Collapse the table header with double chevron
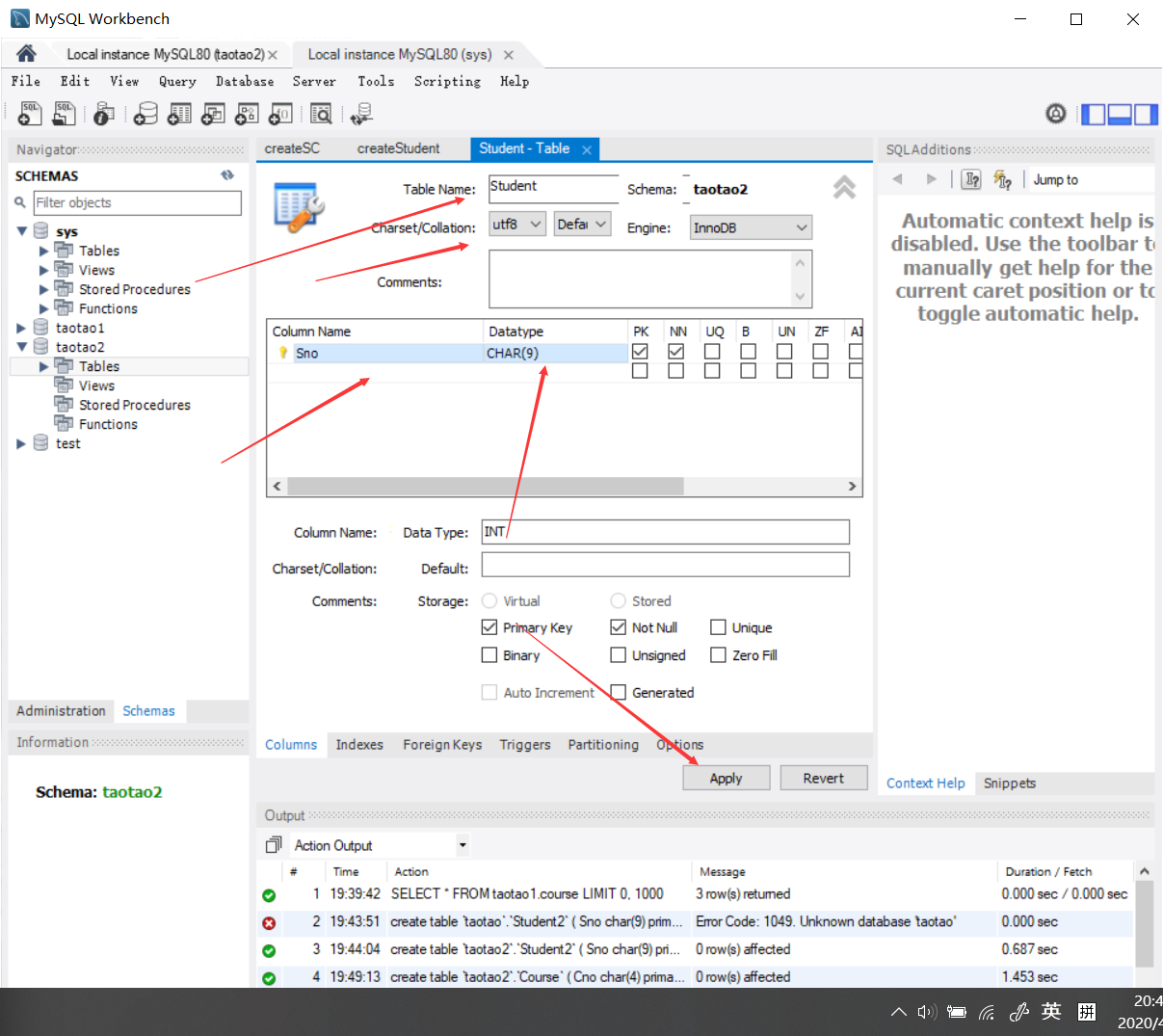Image resolution: width=1163 pixels, height=1036 pixels. click(844, 187)
